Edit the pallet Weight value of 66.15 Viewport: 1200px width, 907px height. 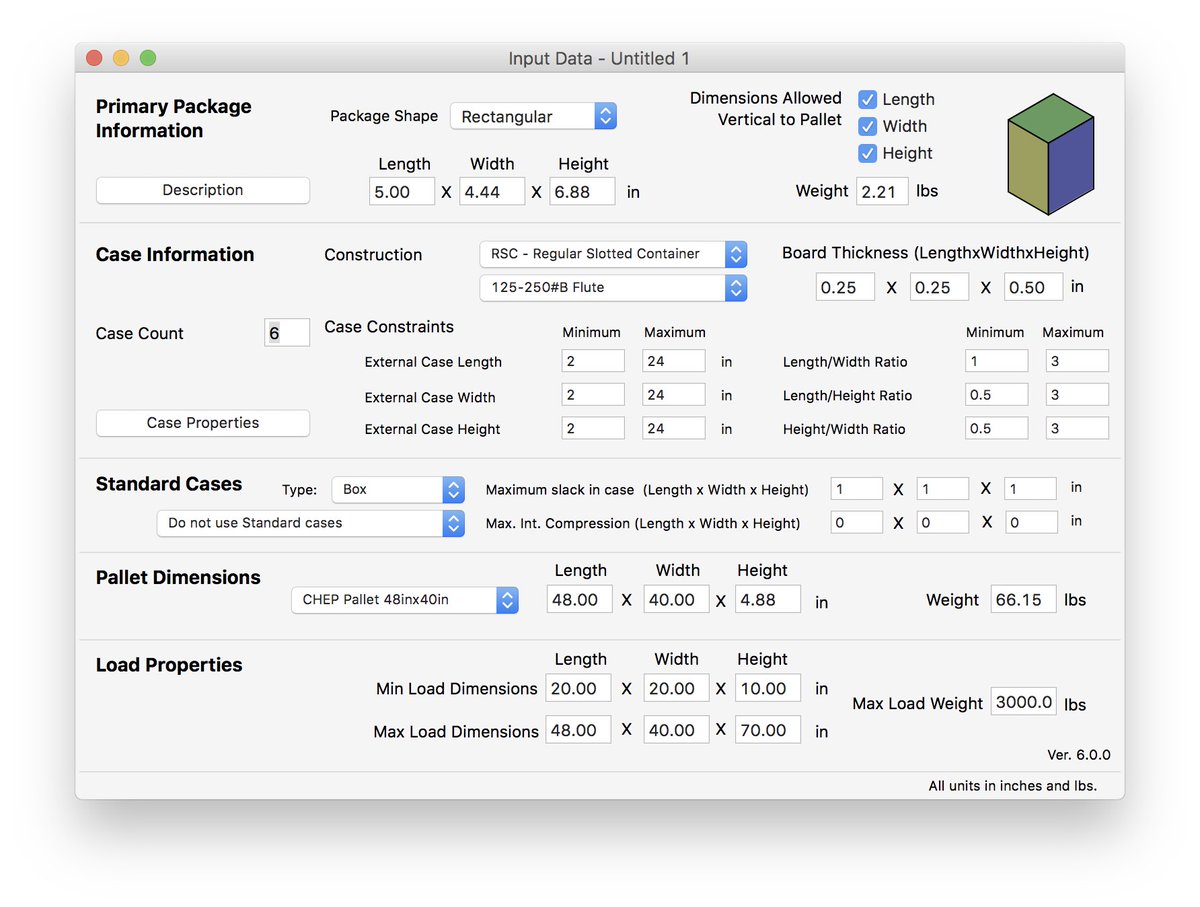[1023, 599]
